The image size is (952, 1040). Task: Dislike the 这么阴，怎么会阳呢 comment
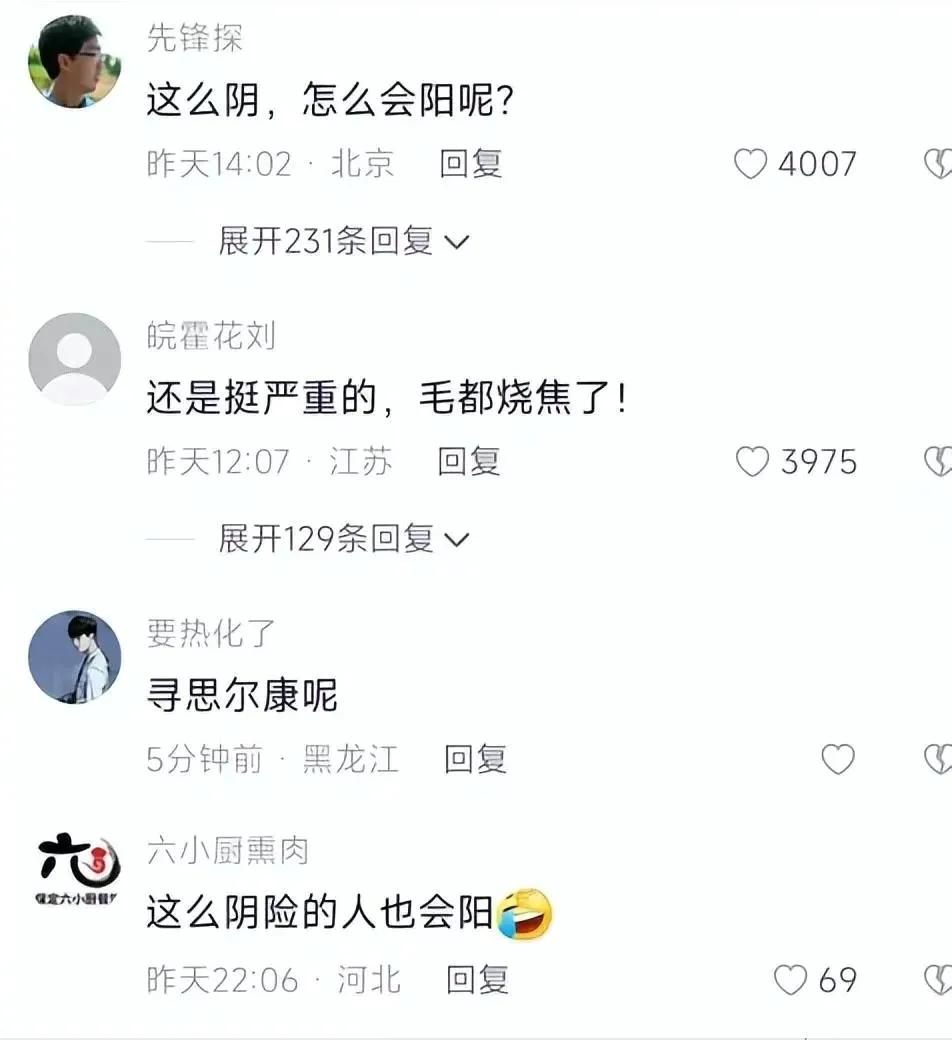pos(939,164)
